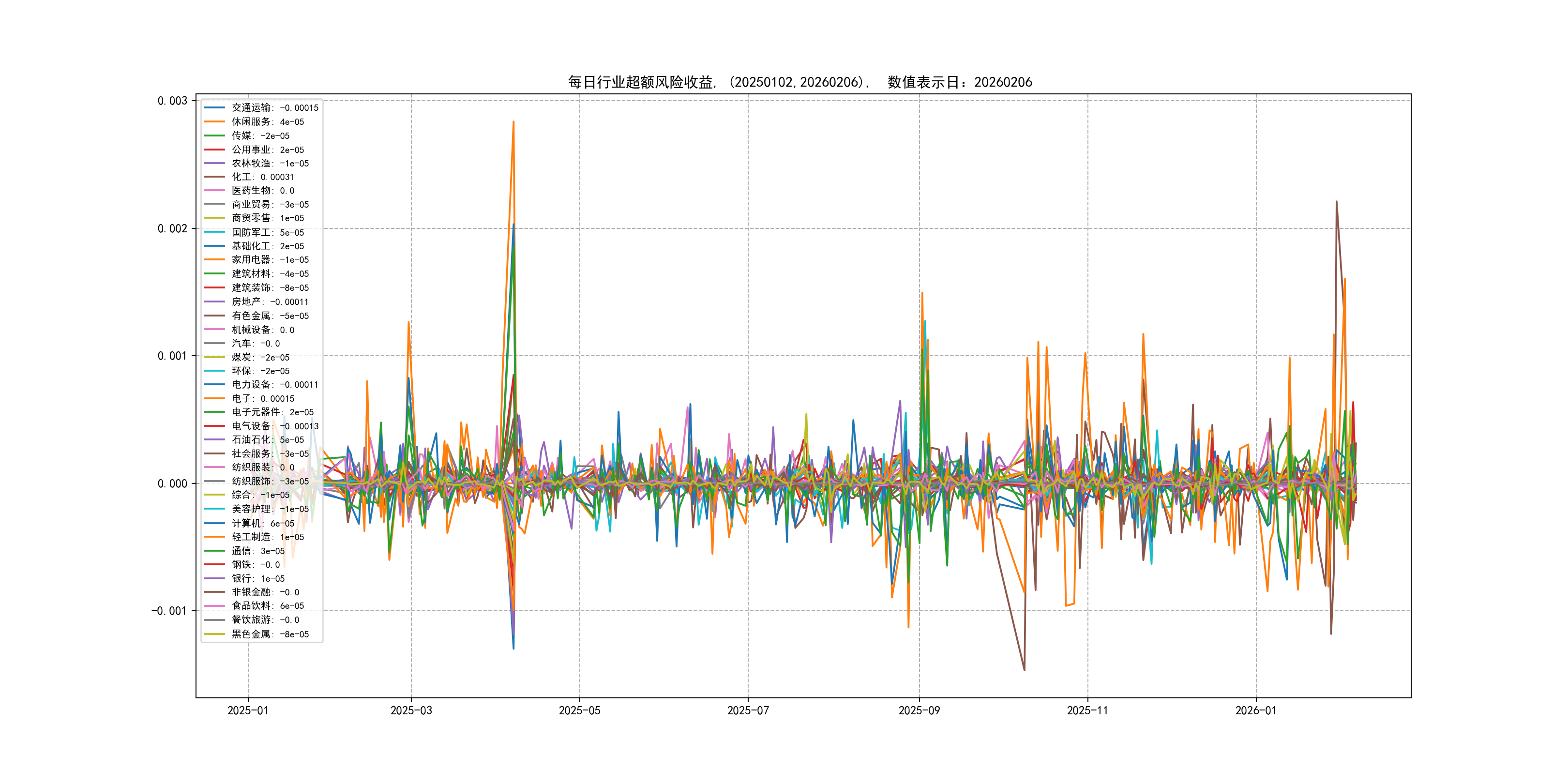Click the 食品饮料 legend label
Image resolution: width=1568 pixels, height=784 pixels.
(267, 605)
